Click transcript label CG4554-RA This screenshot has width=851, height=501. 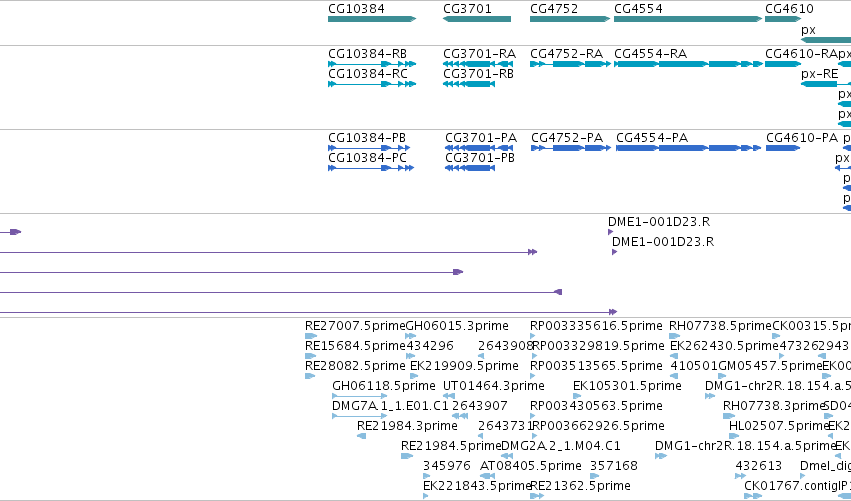(650, 54)
